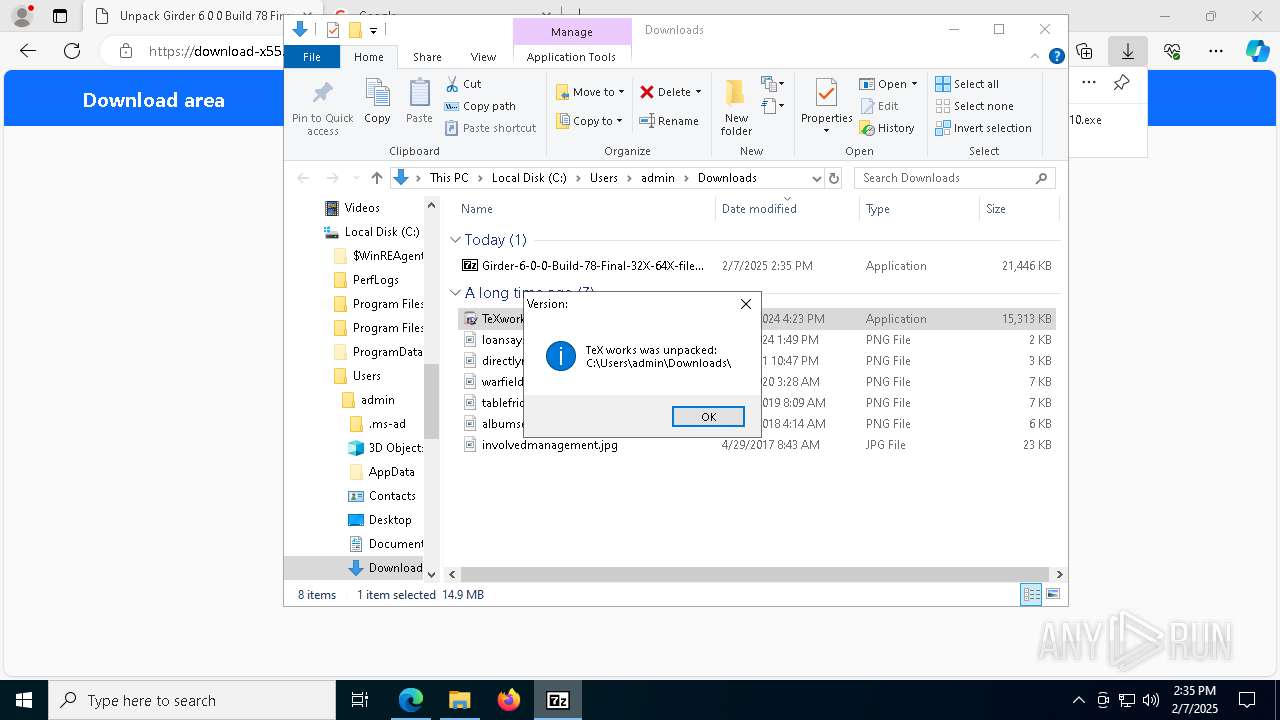This screenshot has width=1280, height=720.
Task: Select the admin folder in tree
Action: point(377,400)
